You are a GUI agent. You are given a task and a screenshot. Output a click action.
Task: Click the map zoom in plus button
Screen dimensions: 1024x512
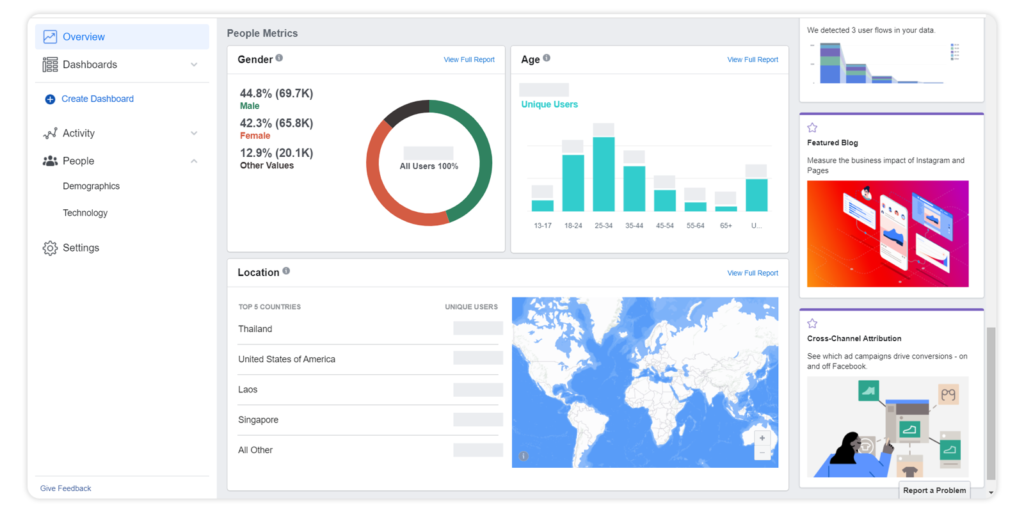(762, 438)
